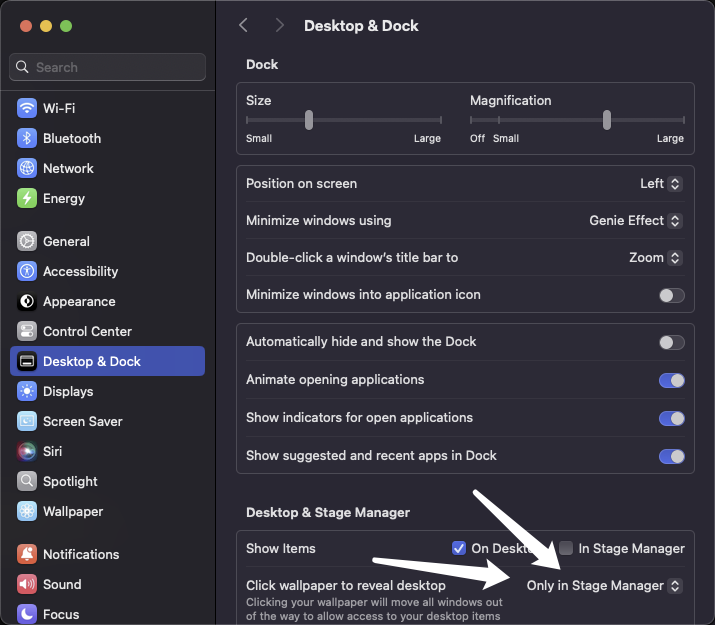Go forward with the right chevron
This screenshot has width=715, height=625.
(x=279, y=26)
